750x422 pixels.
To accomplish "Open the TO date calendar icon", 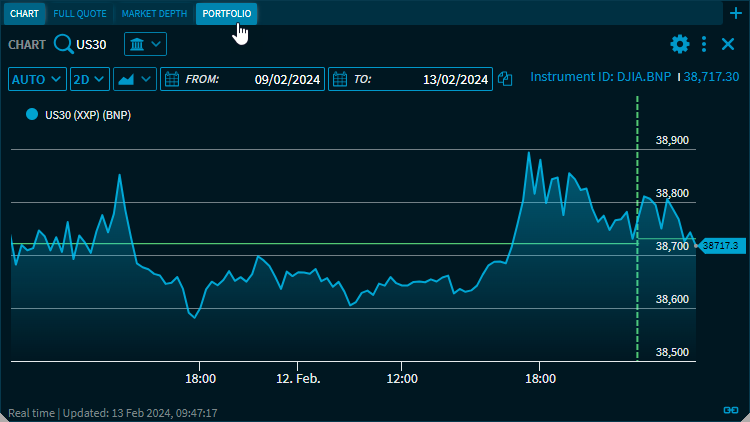I will click(x=339, y=79).
